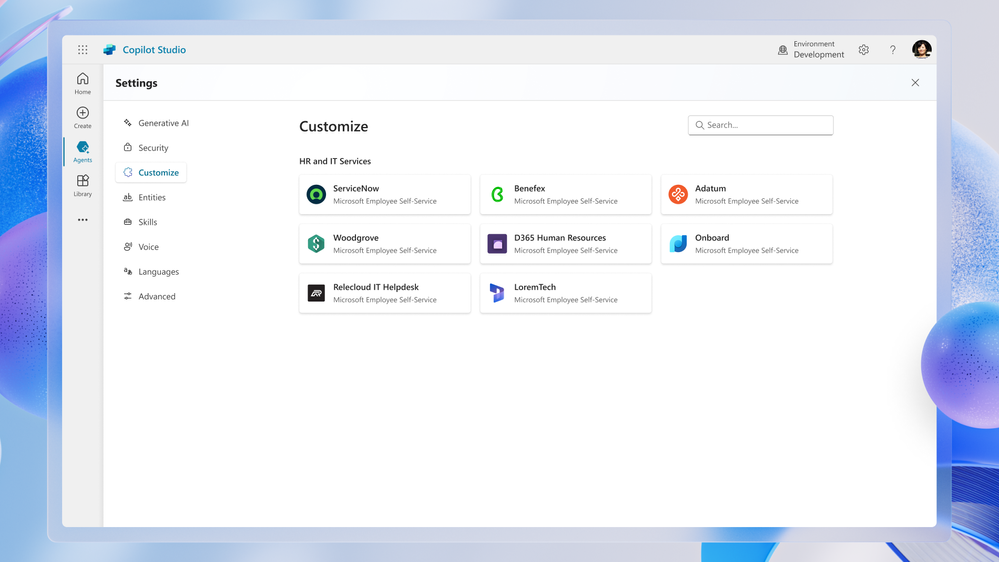Click the Search input field
Image resolution: width=999 pixels, height=562 pixels.
(x=761, y=125)
